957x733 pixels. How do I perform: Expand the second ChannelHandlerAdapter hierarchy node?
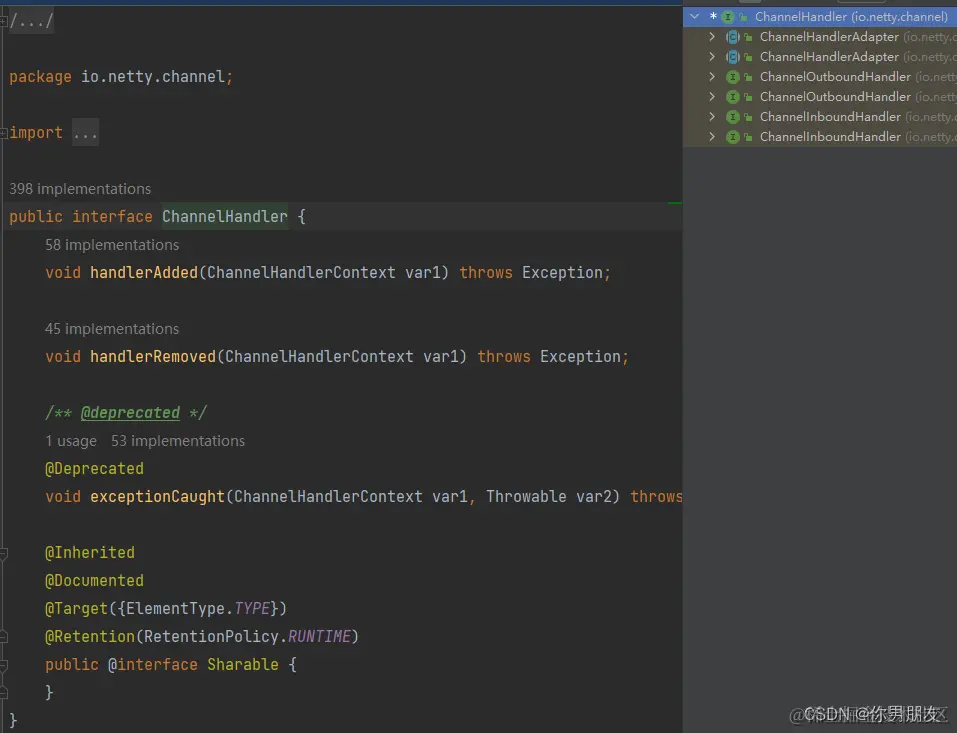(712, 57)
